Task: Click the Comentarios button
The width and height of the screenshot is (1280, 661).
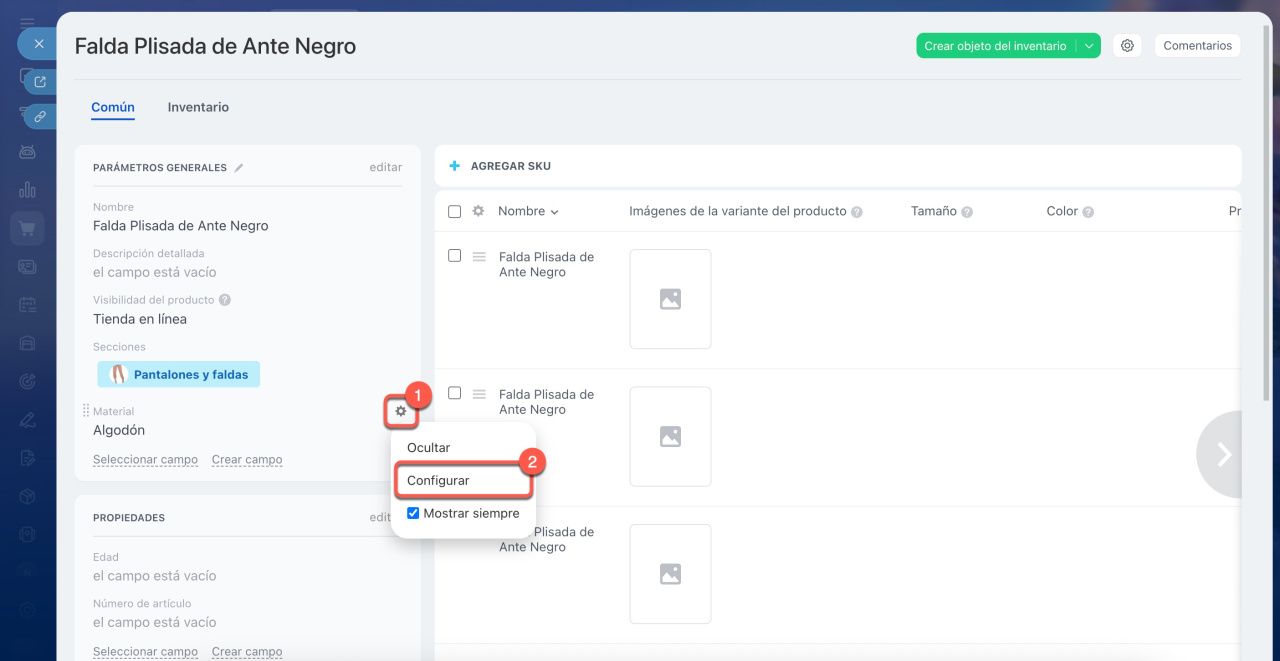Action: 1197,46
